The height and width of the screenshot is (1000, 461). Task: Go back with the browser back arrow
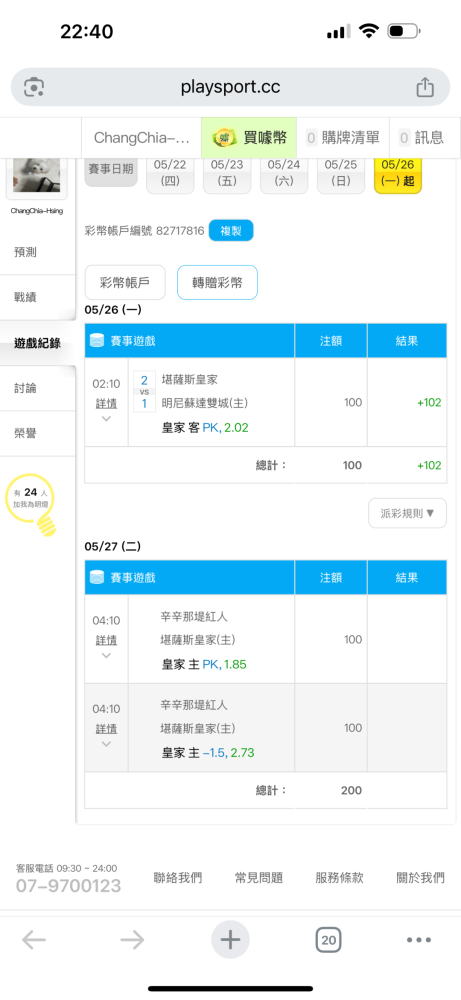34,939
